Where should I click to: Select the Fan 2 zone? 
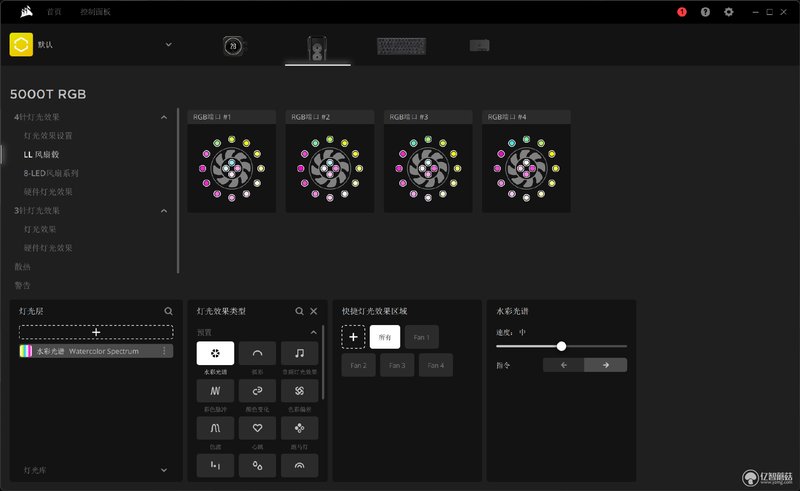358,365
